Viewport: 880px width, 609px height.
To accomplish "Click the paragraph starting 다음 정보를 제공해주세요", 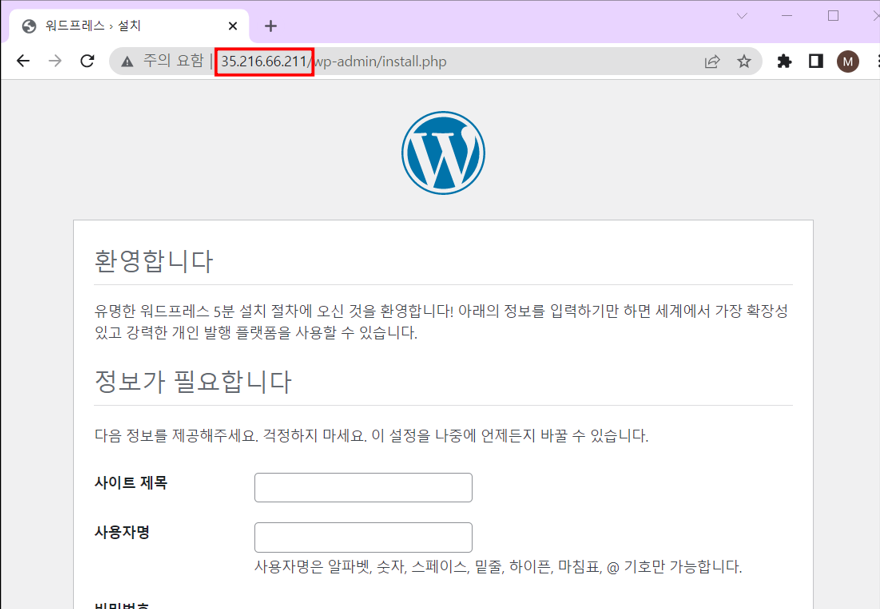I will [372, 436].
